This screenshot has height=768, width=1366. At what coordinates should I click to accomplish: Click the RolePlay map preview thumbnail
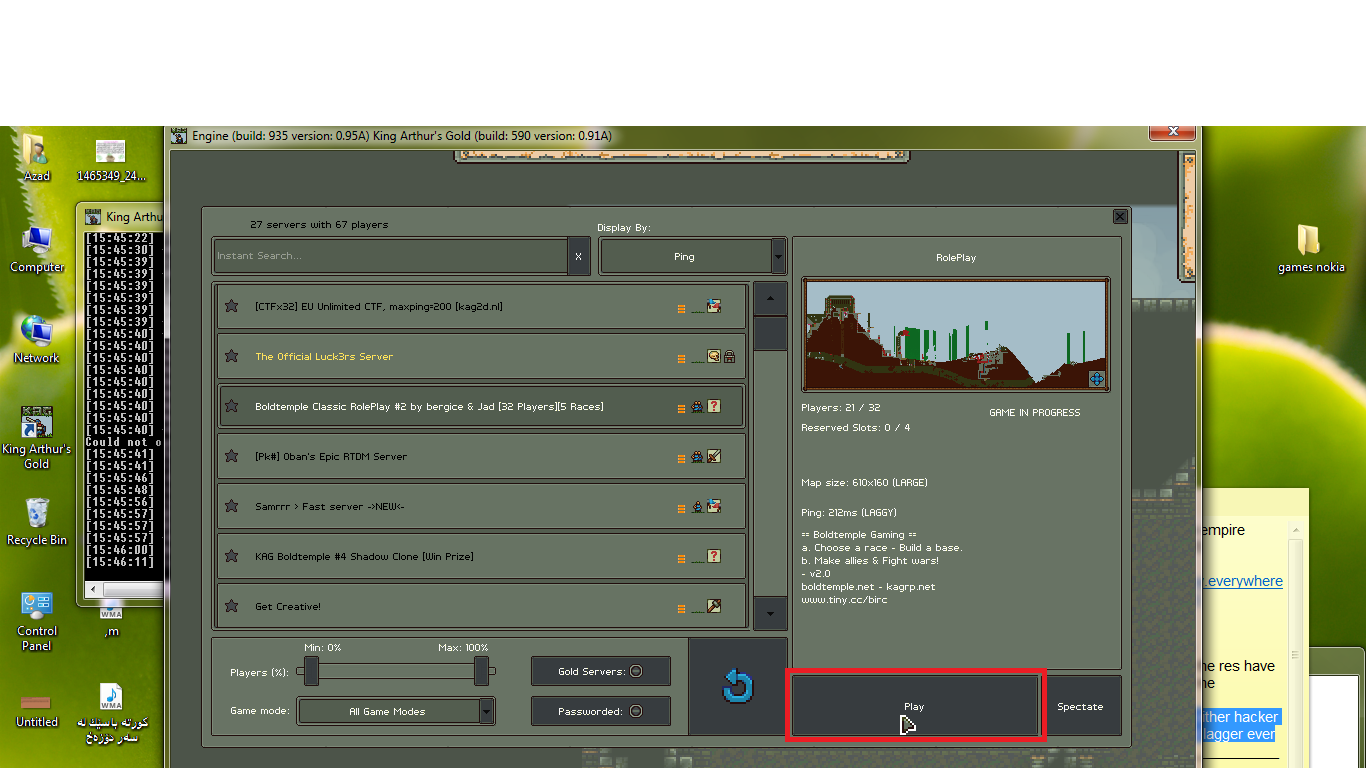click(956, 334)
